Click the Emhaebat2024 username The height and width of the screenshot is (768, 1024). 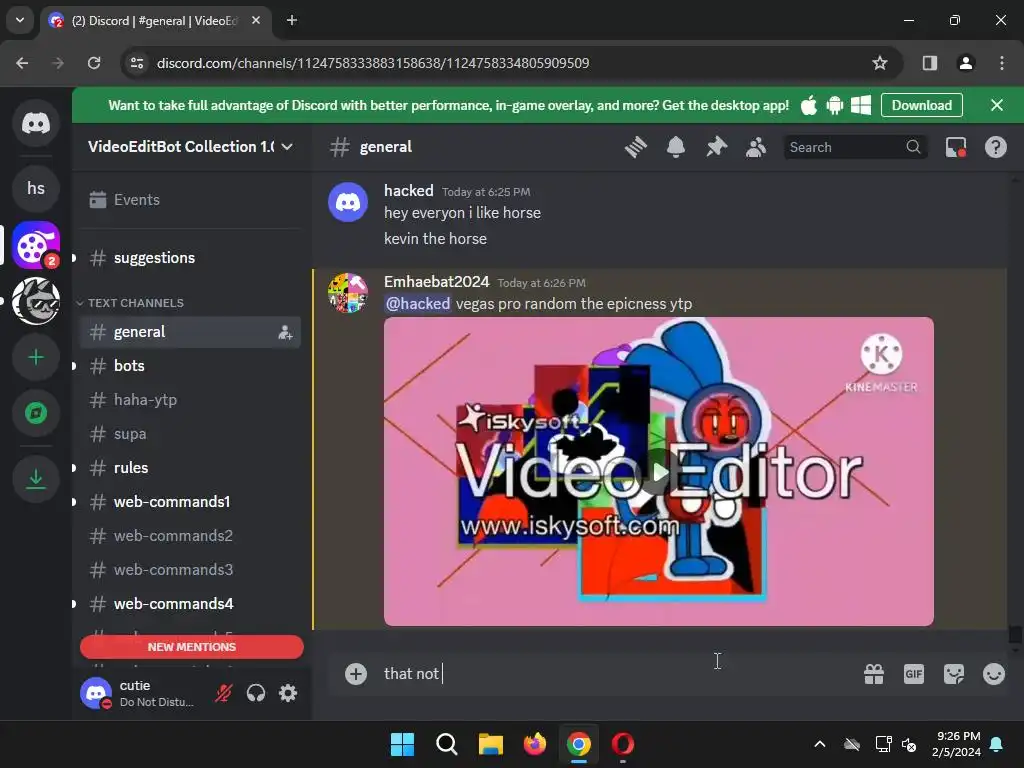[436, 282]
